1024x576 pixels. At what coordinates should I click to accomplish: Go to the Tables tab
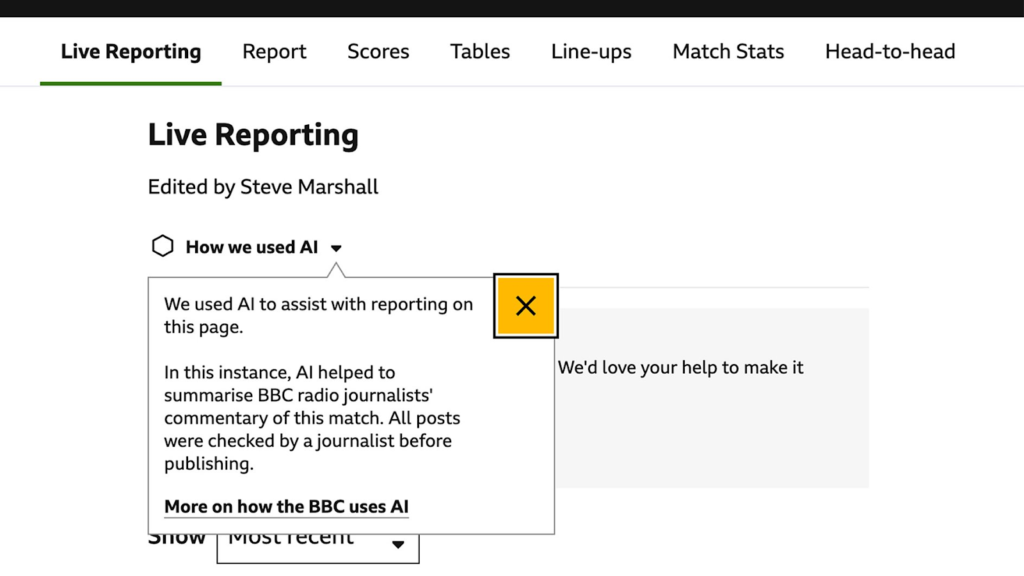click(x=480, y=52)
